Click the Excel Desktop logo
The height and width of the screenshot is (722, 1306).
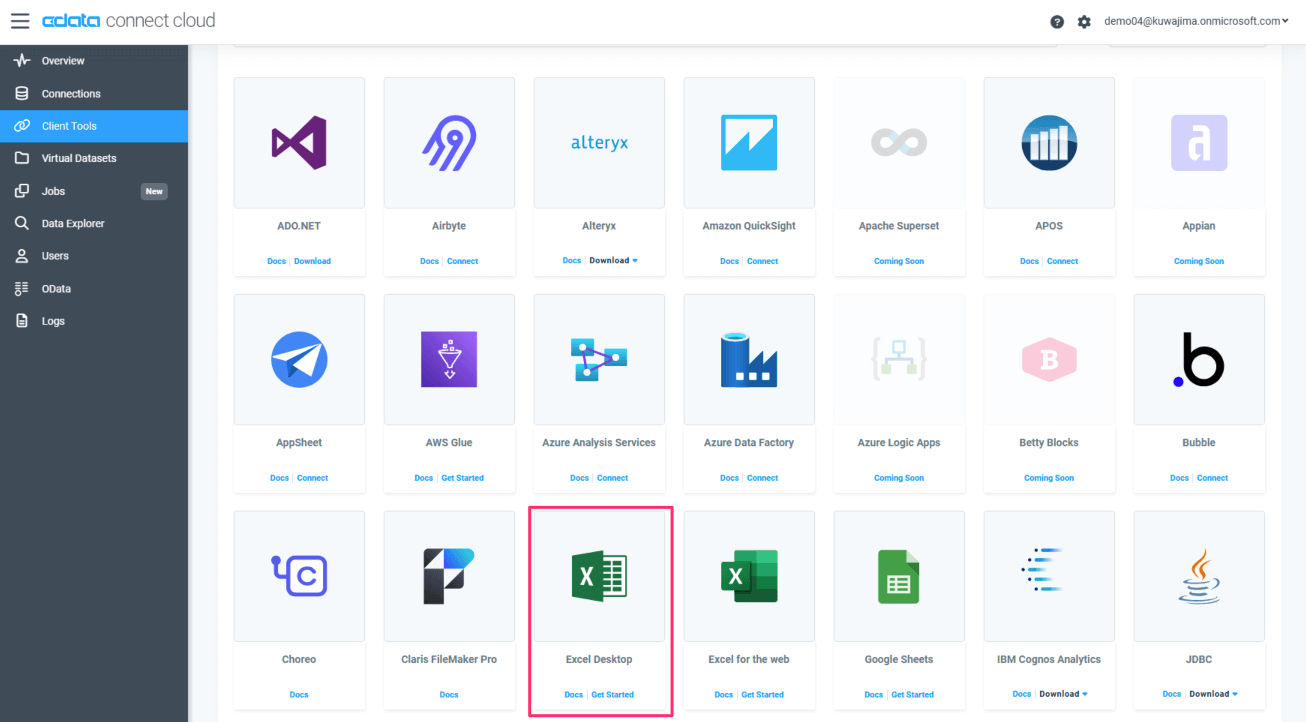click(599, 577)
